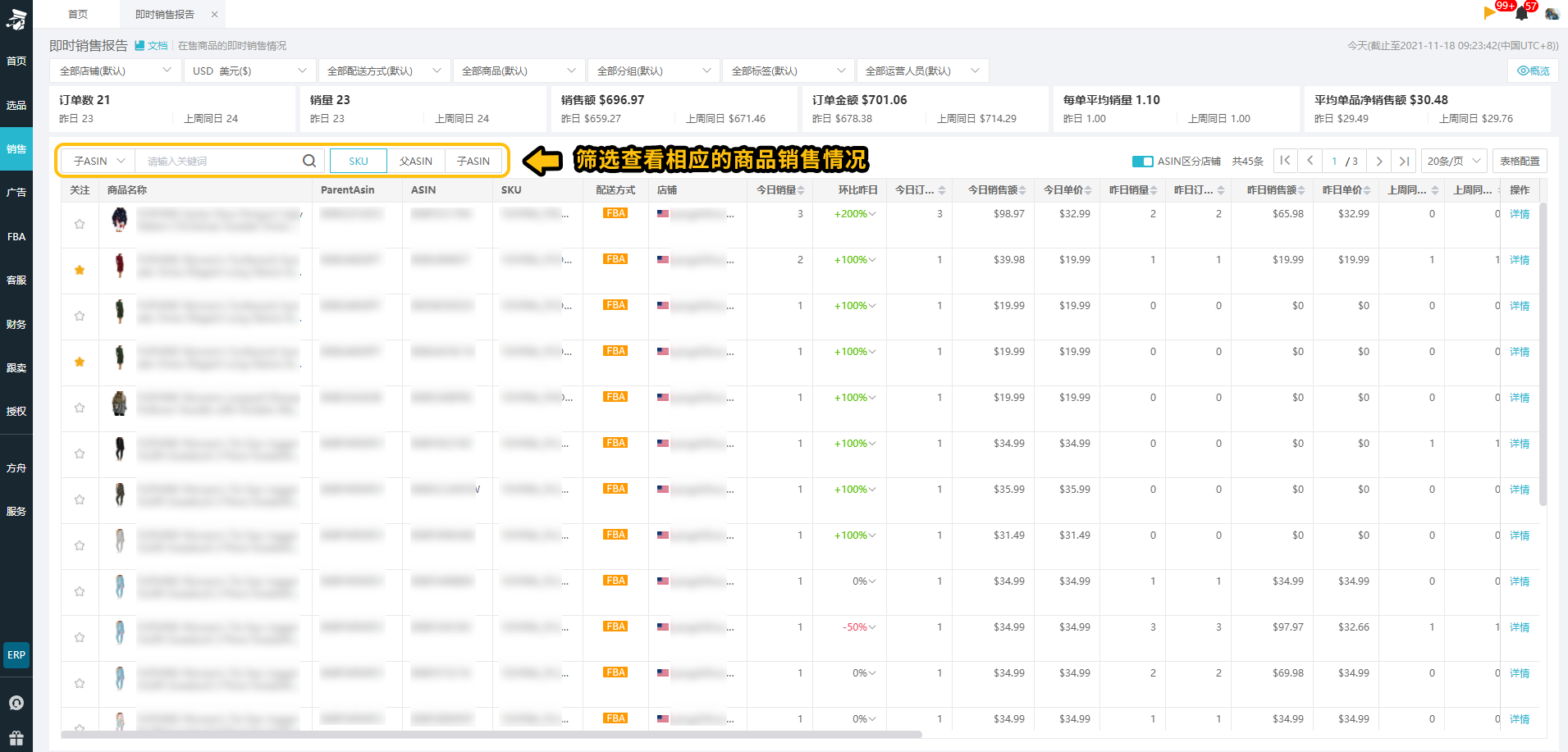Select SKU view tab
This screenshot has width=1568, height=752.
(359, 161)
